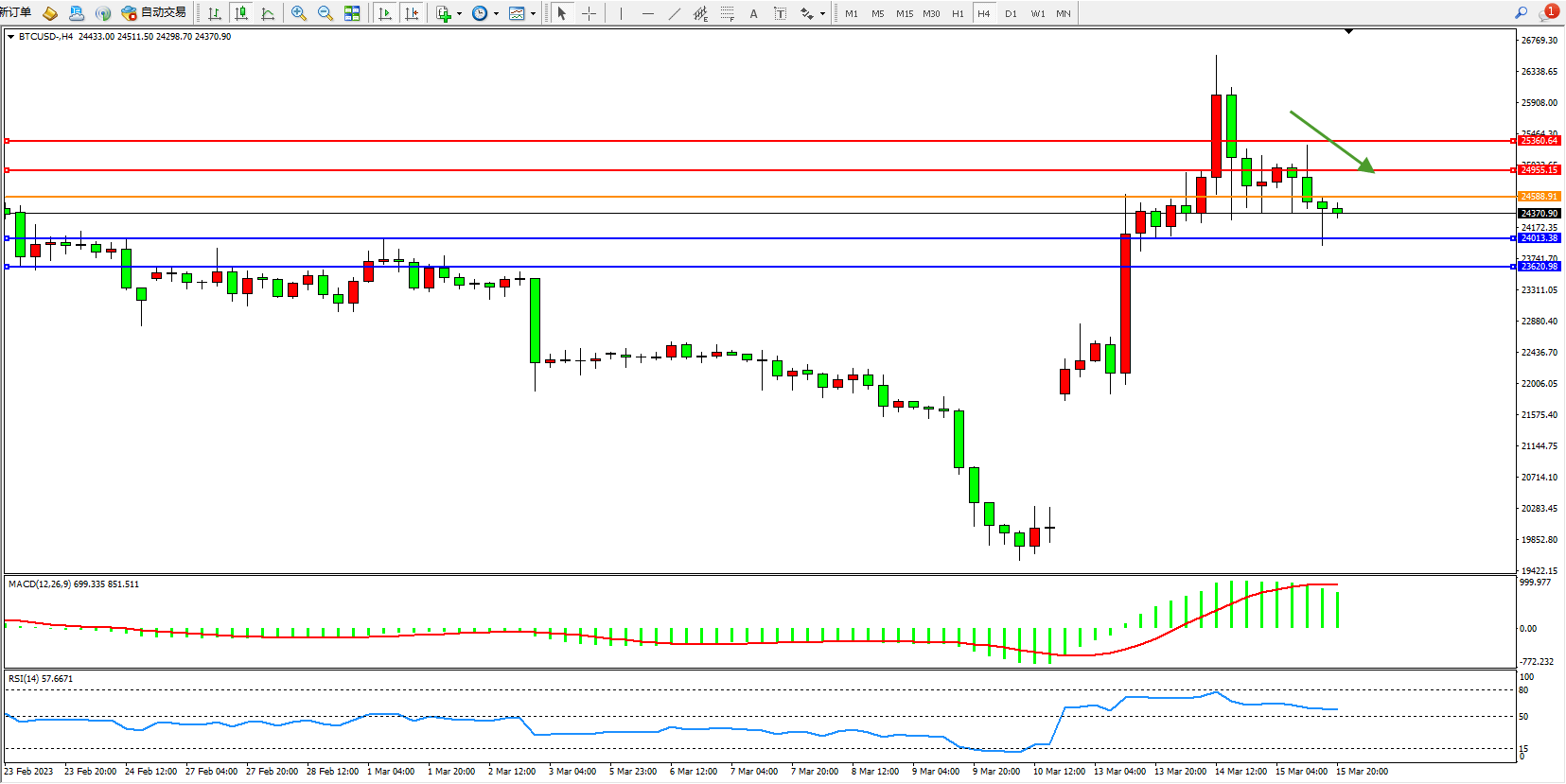Draw a vertical line tool
1566x784 pixels.
621,13
